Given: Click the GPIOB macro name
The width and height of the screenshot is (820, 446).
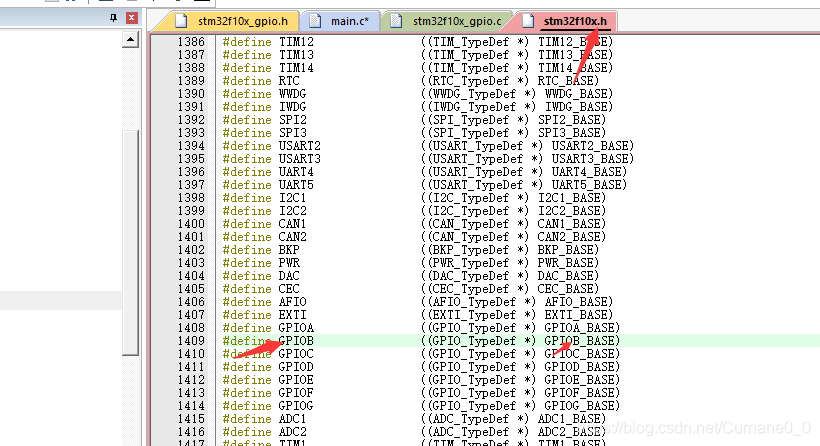Looking at the screenshot, I should click(296, 341).
